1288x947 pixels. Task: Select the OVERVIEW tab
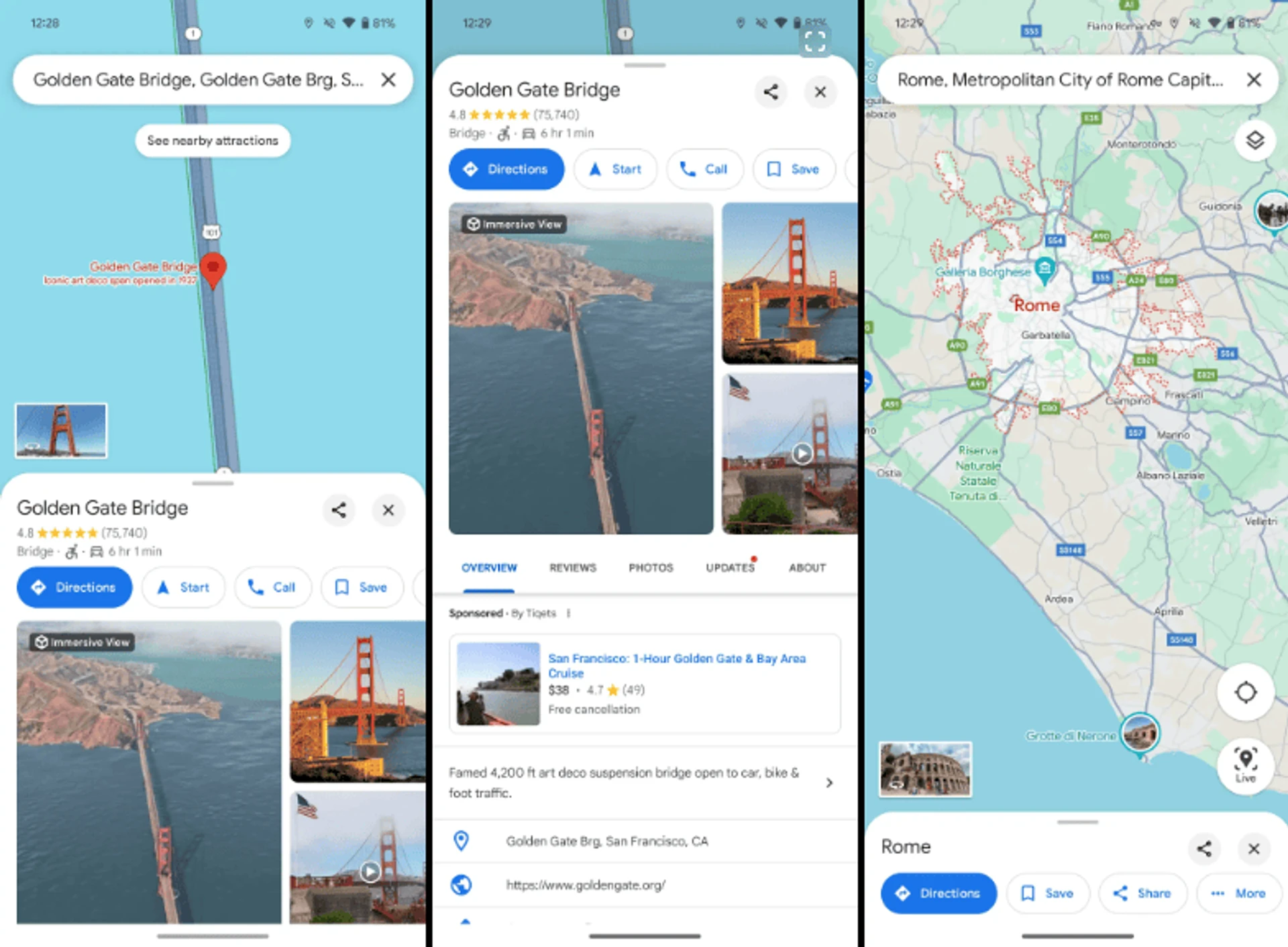click(489, 568)
